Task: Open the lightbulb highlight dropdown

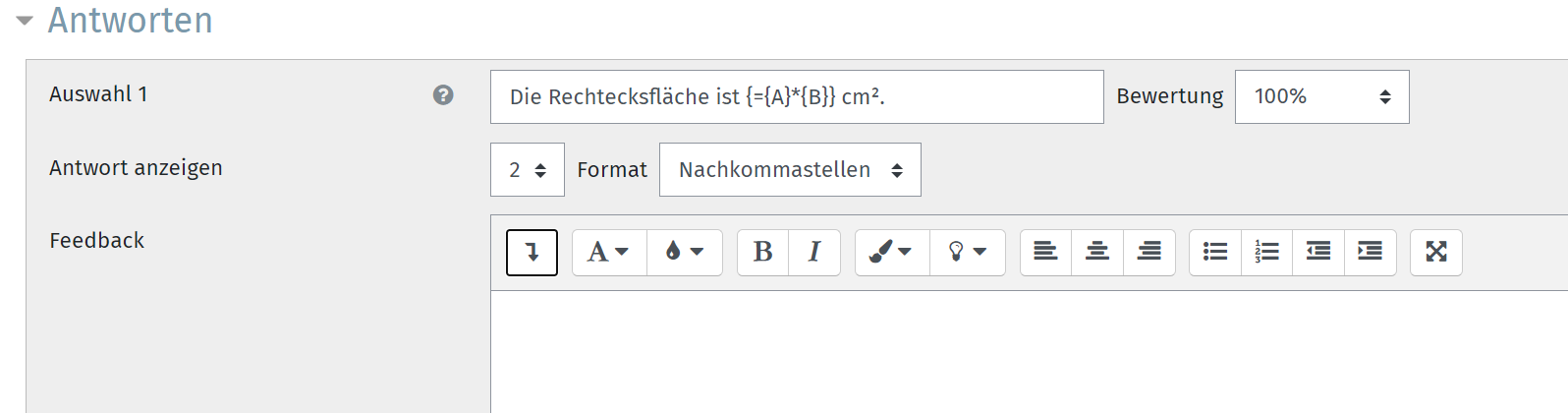Action: 968,253
